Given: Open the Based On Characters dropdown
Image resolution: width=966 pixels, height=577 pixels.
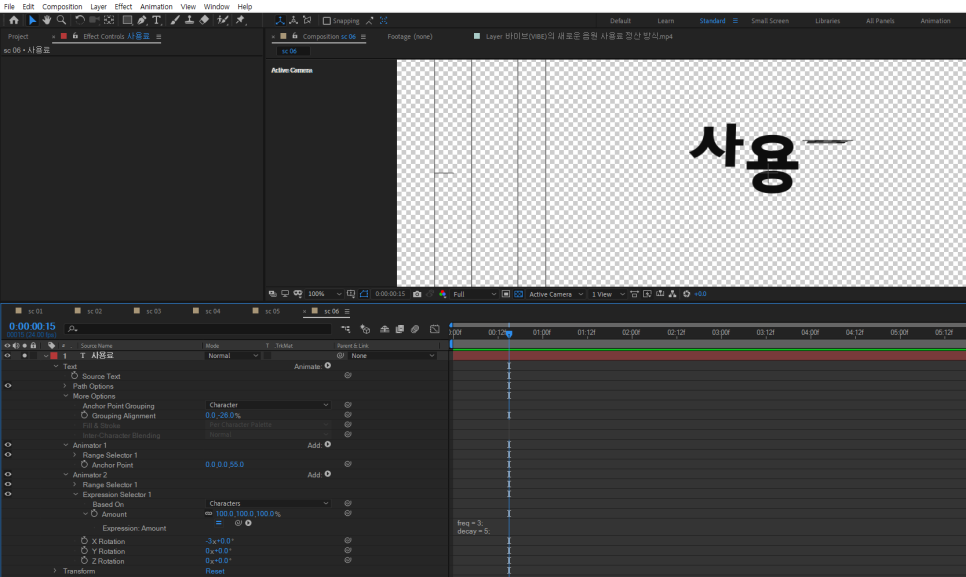Looking at the screenshot, I should [268, 504].
